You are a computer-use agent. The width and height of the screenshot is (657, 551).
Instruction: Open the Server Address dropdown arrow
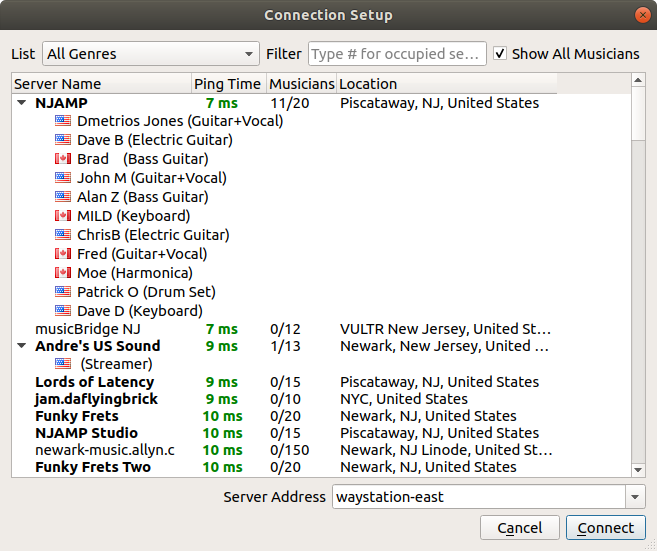(634, 497)
